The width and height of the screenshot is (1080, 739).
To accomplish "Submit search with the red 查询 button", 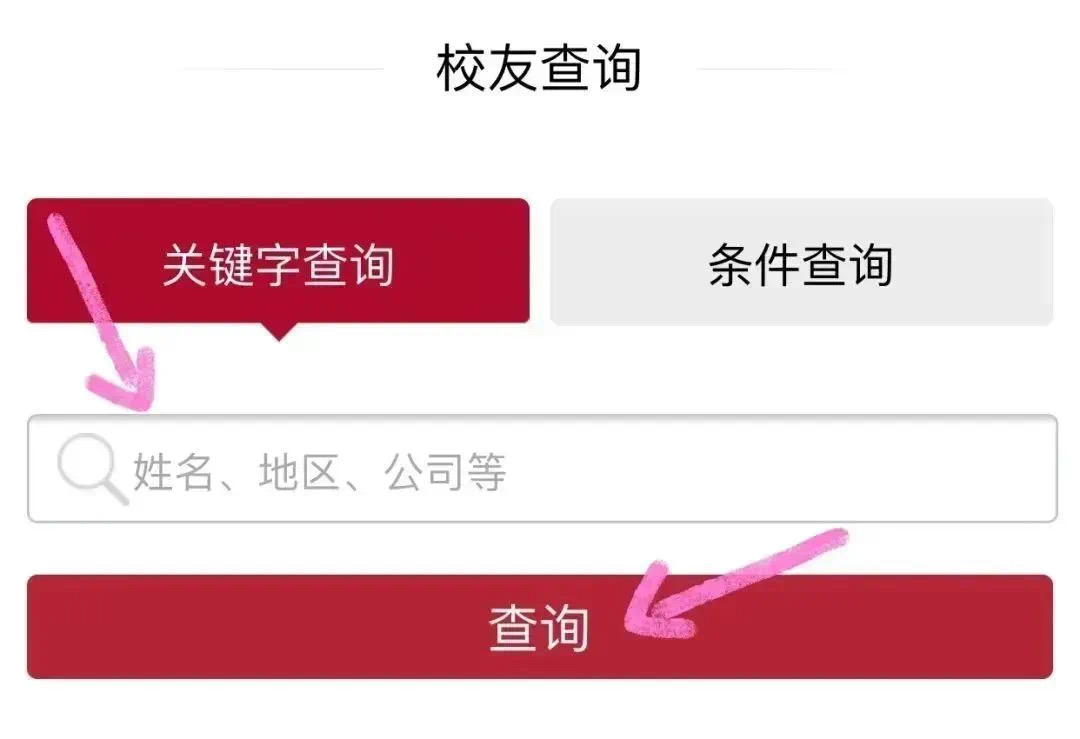I will click(x=540, y=627).
